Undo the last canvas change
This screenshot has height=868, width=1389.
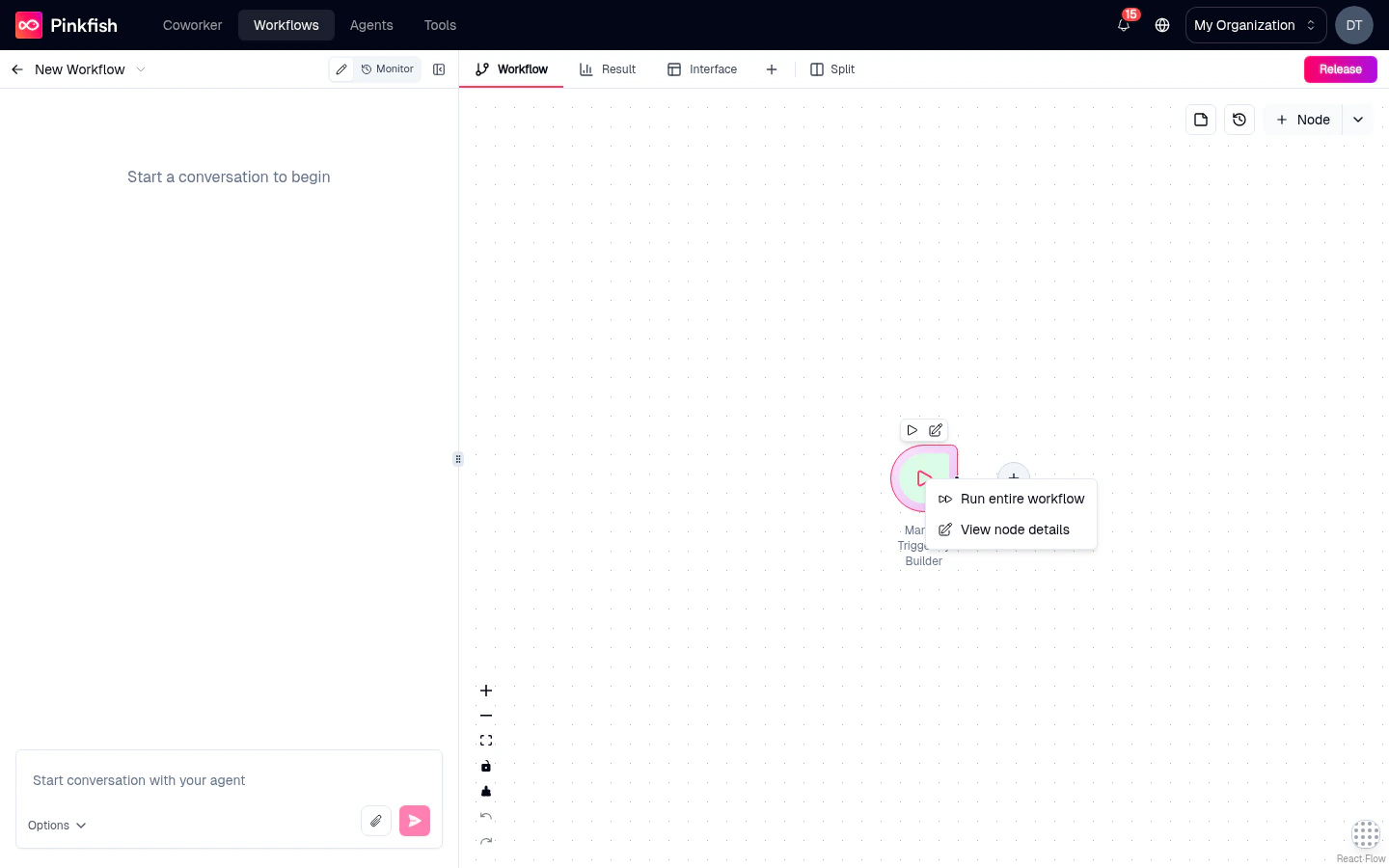pos(486,816)
